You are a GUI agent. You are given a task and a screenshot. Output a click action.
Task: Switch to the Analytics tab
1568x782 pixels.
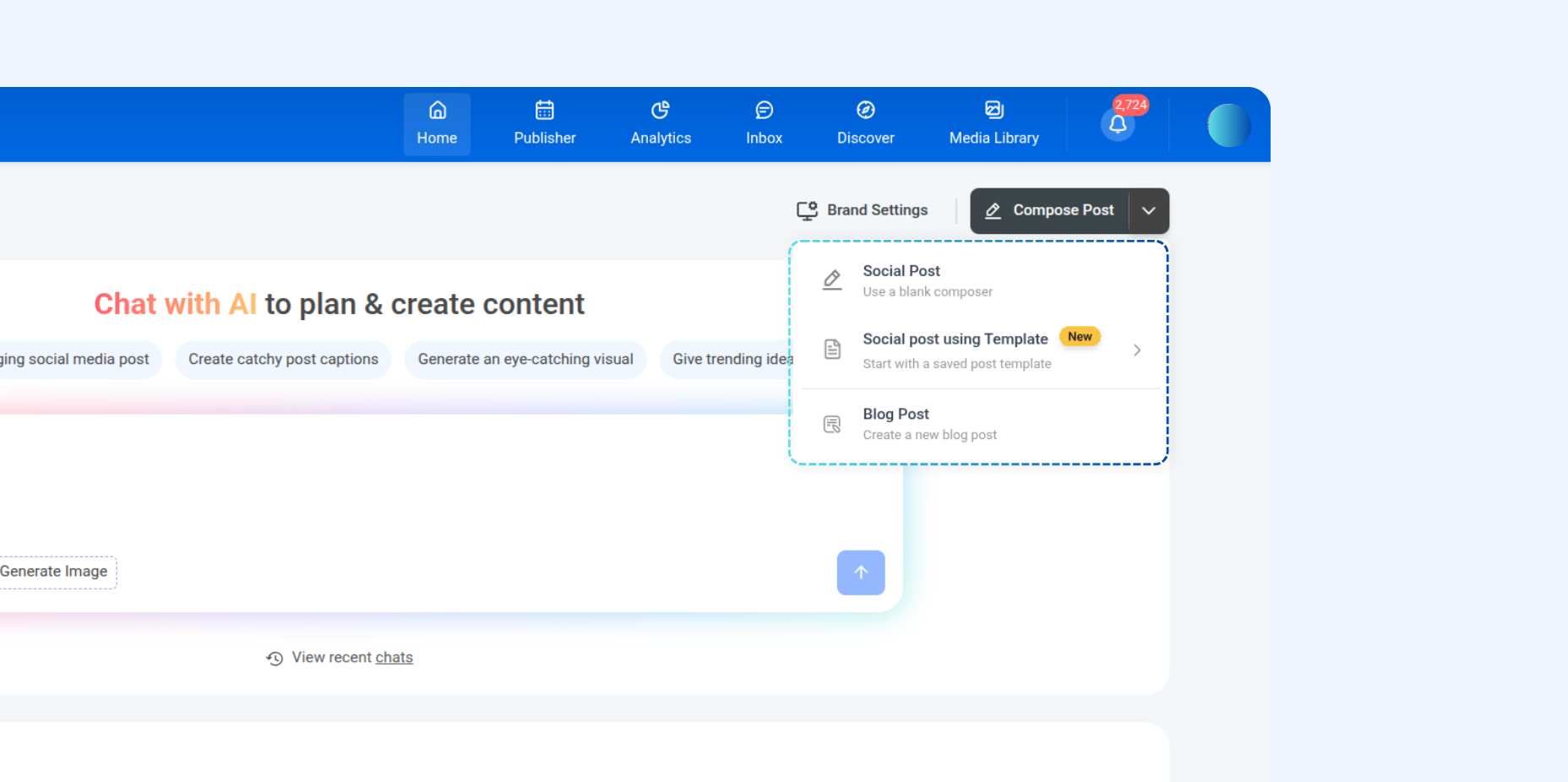[661, 124]
